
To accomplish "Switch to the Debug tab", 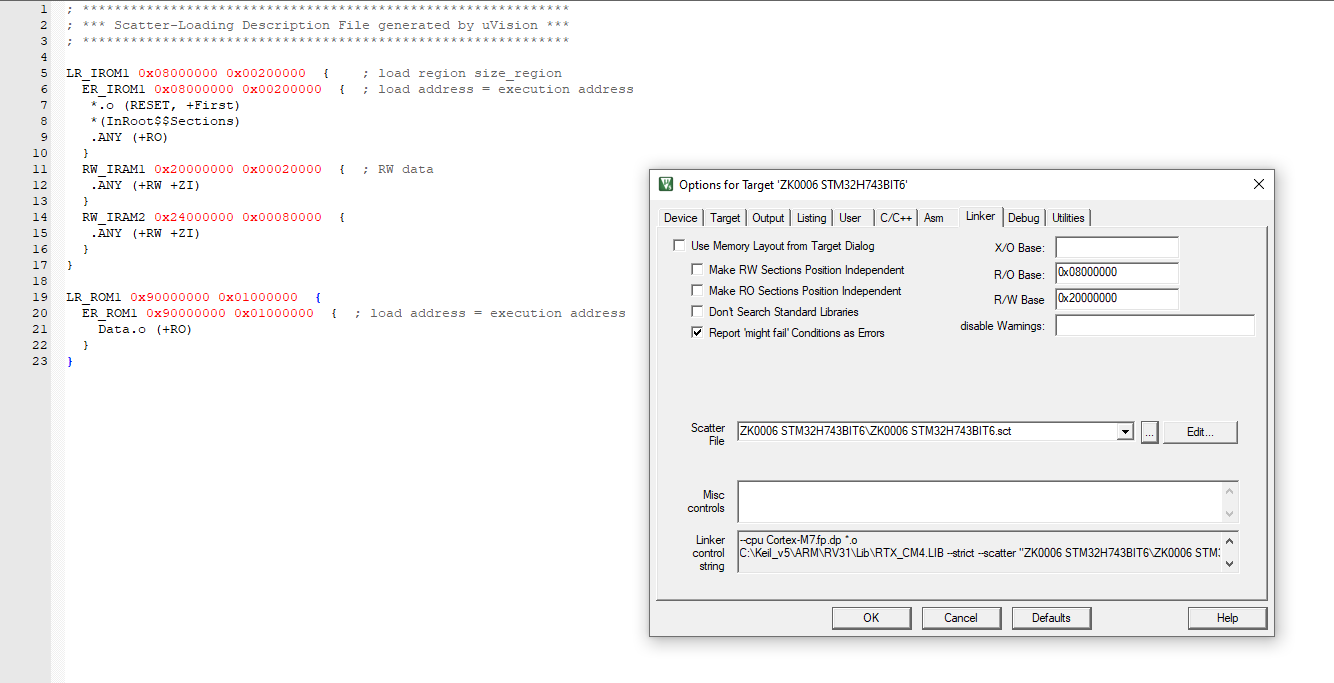I will click(1023, 217).
